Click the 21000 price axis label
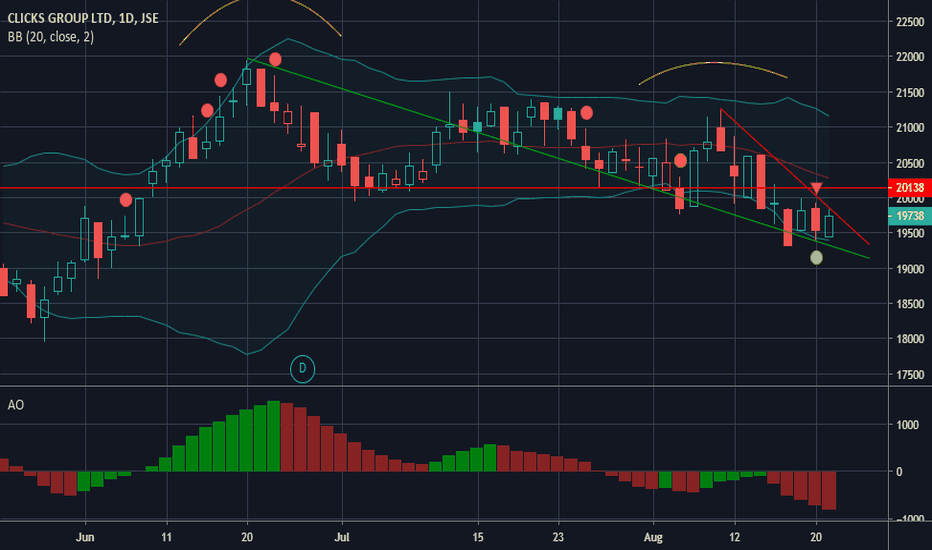This screenshot has width=932, height=550. (910, 128)
